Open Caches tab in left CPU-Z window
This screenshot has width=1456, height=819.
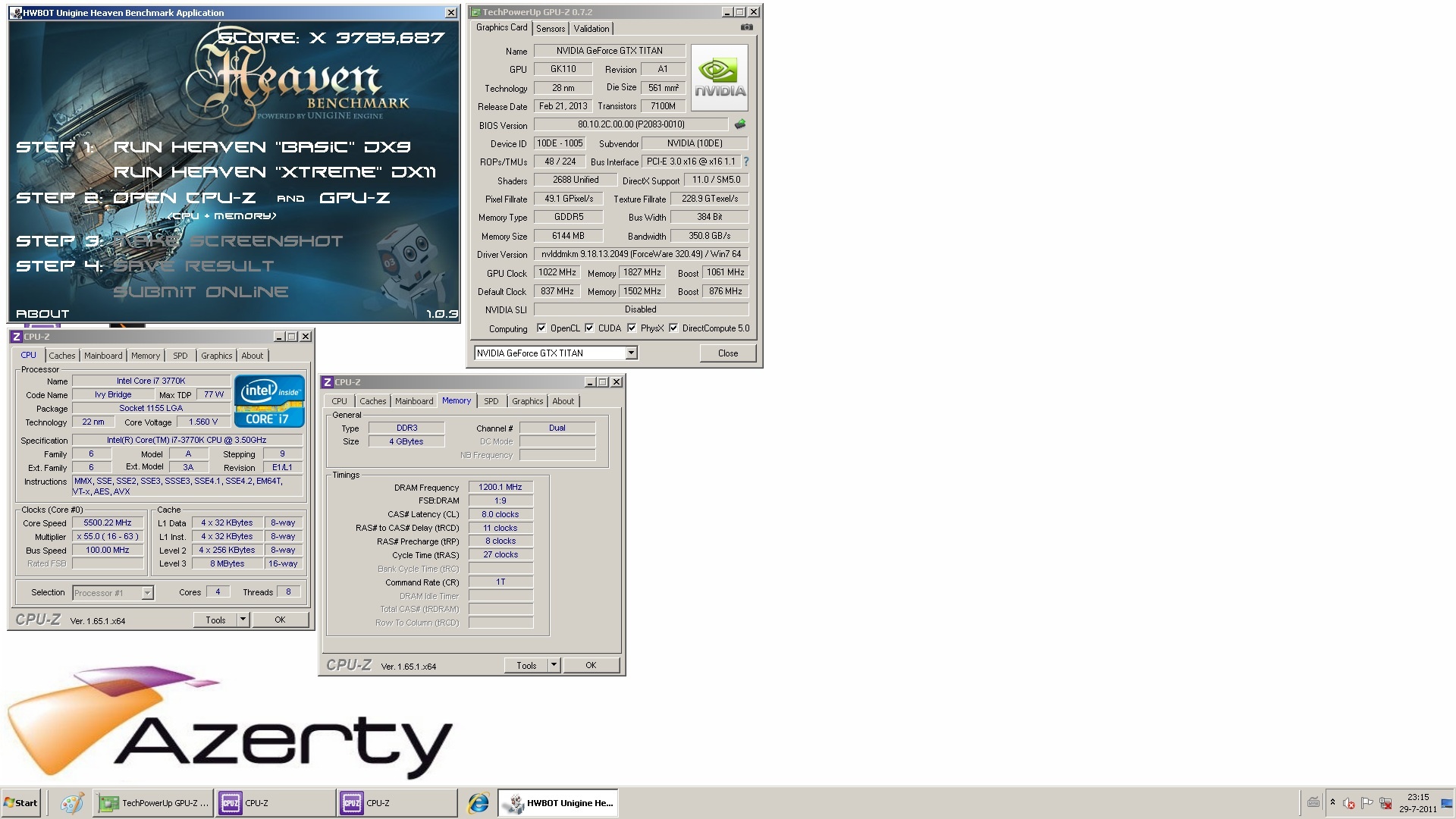tap(62, 356)
